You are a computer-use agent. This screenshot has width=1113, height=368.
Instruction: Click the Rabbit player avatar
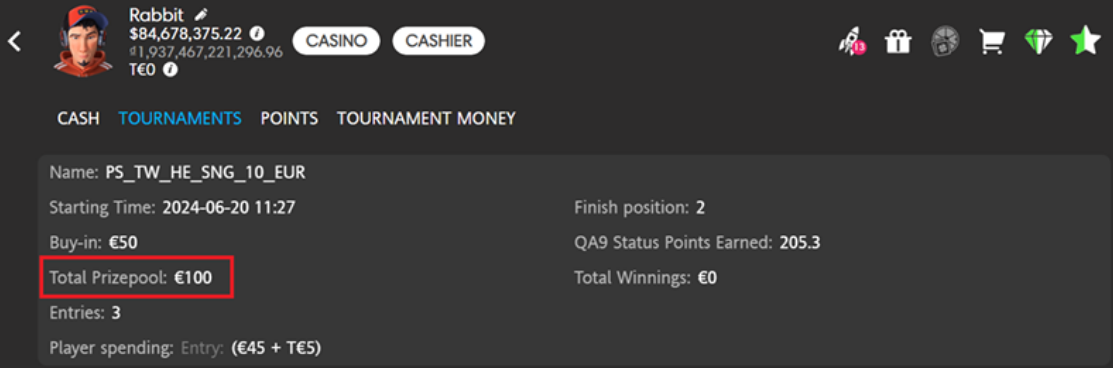tap(84, 41)
